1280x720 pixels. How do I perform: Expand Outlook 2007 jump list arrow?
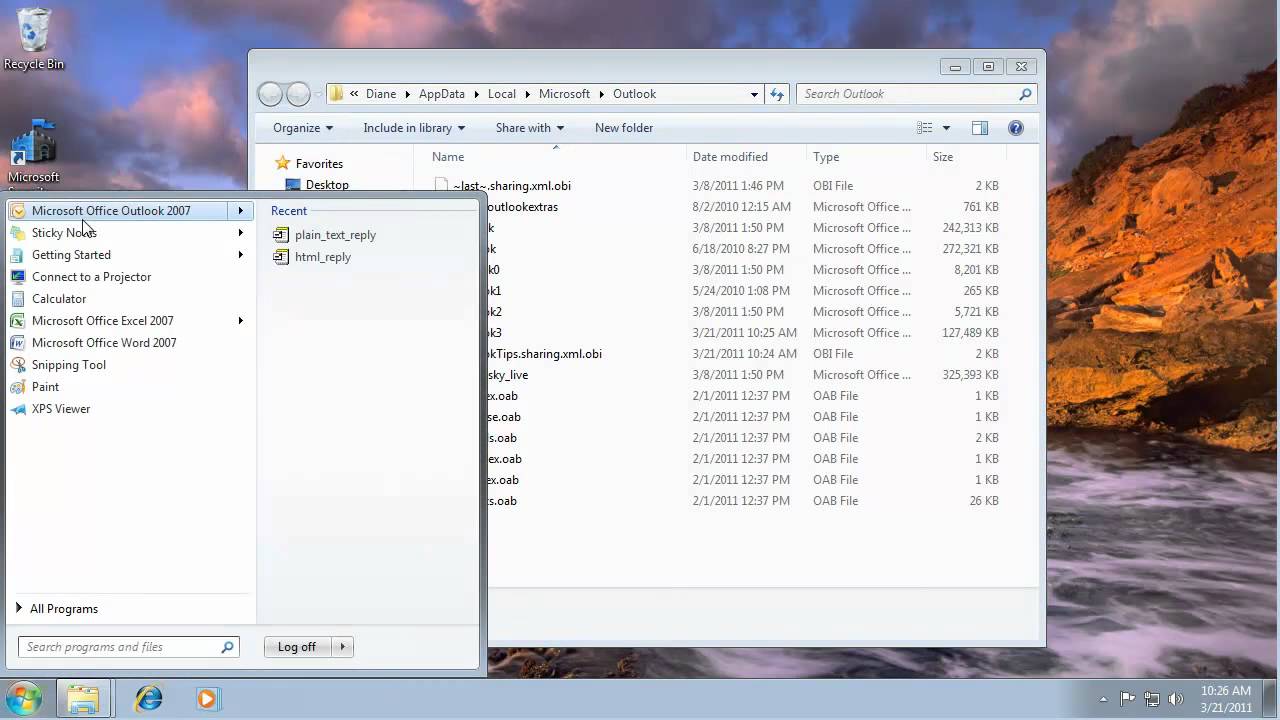pyautogui.click(x=240, y=211)
